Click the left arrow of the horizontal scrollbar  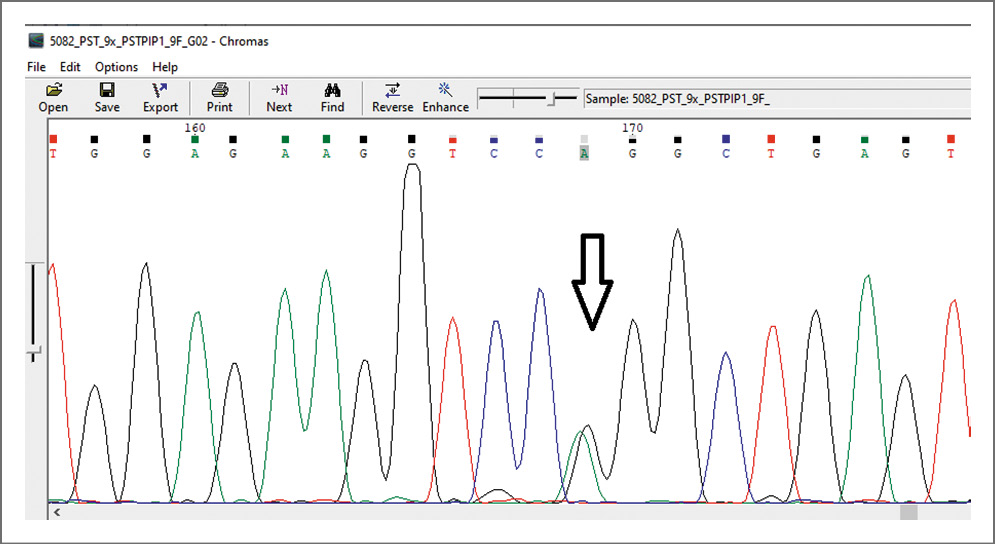click(x=57, y=512)
